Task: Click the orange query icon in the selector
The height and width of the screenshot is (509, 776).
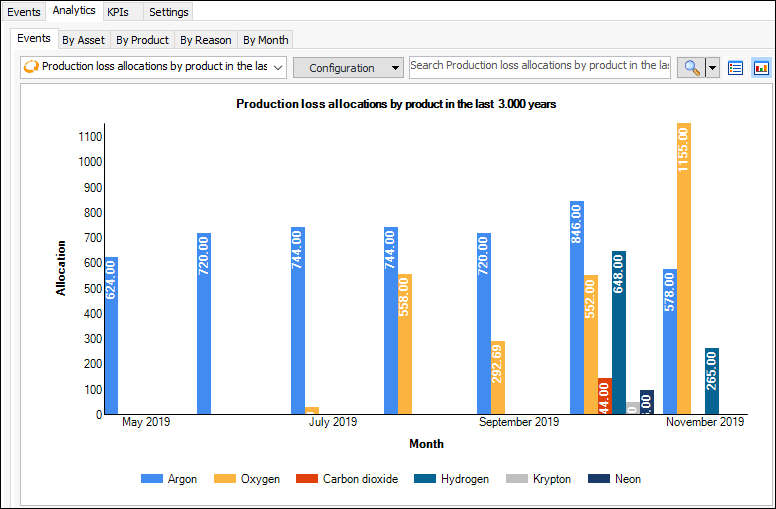Action: 31,68
